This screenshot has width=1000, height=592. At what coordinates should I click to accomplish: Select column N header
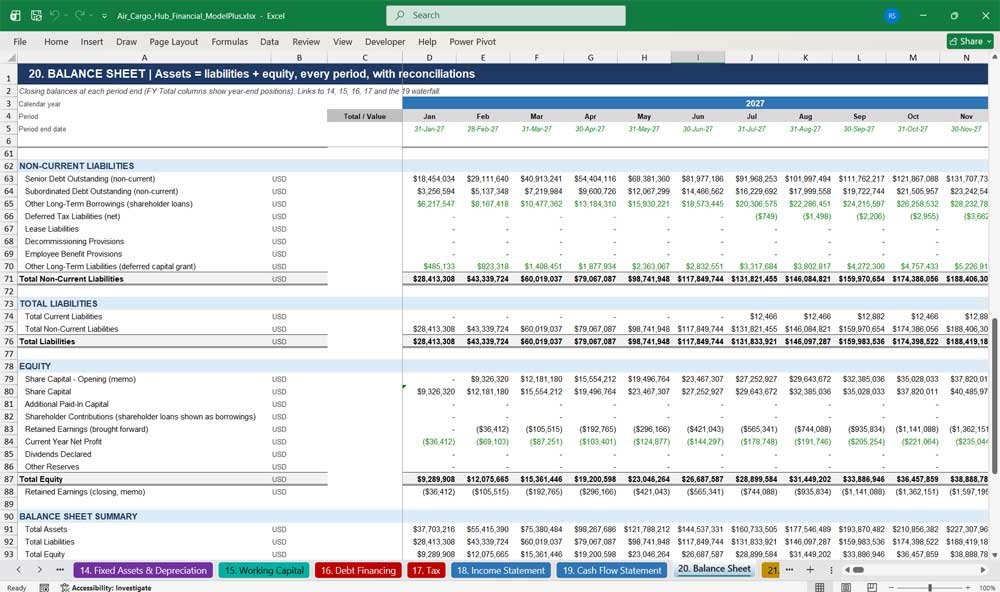966,57
